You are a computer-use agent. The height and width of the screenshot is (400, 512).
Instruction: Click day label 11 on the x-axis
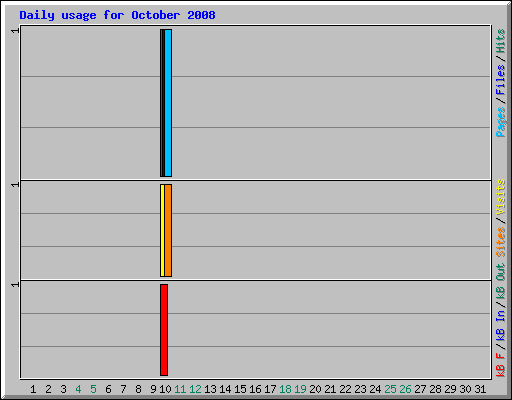180,389
